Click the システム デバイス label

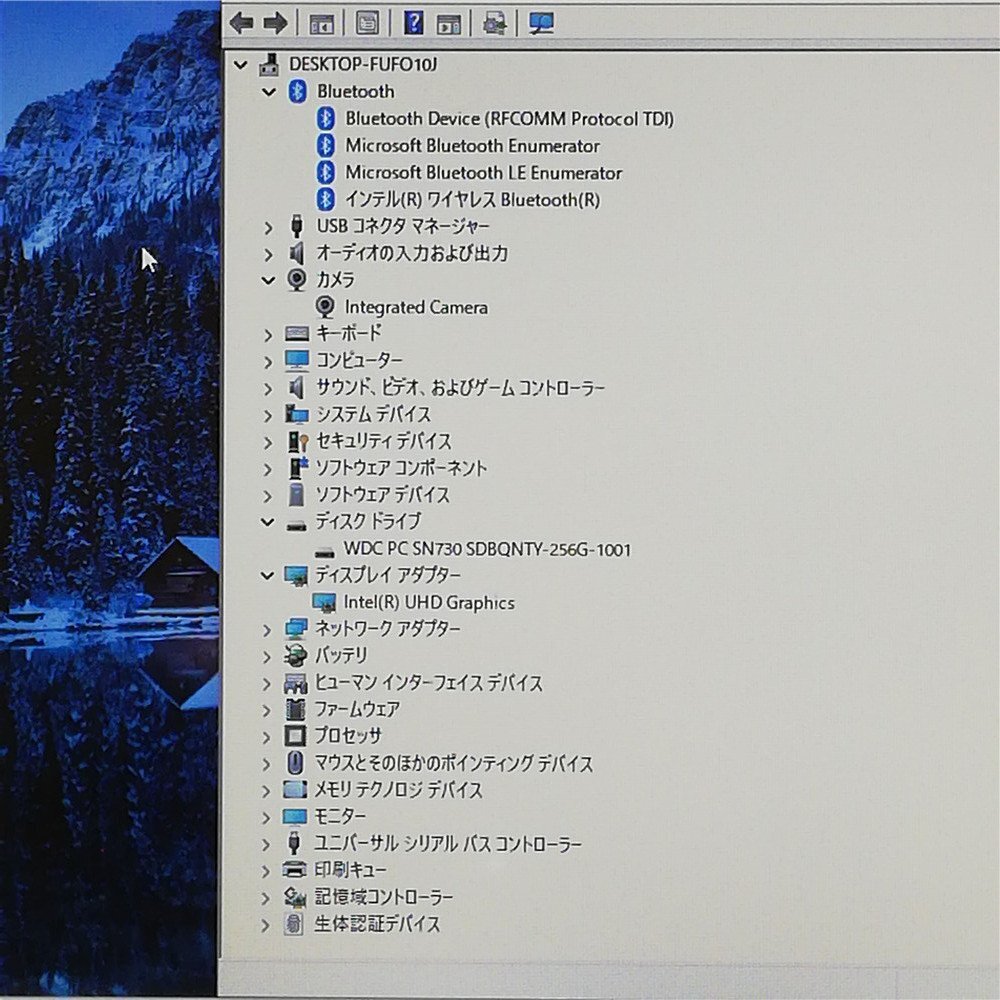point(373,414)
